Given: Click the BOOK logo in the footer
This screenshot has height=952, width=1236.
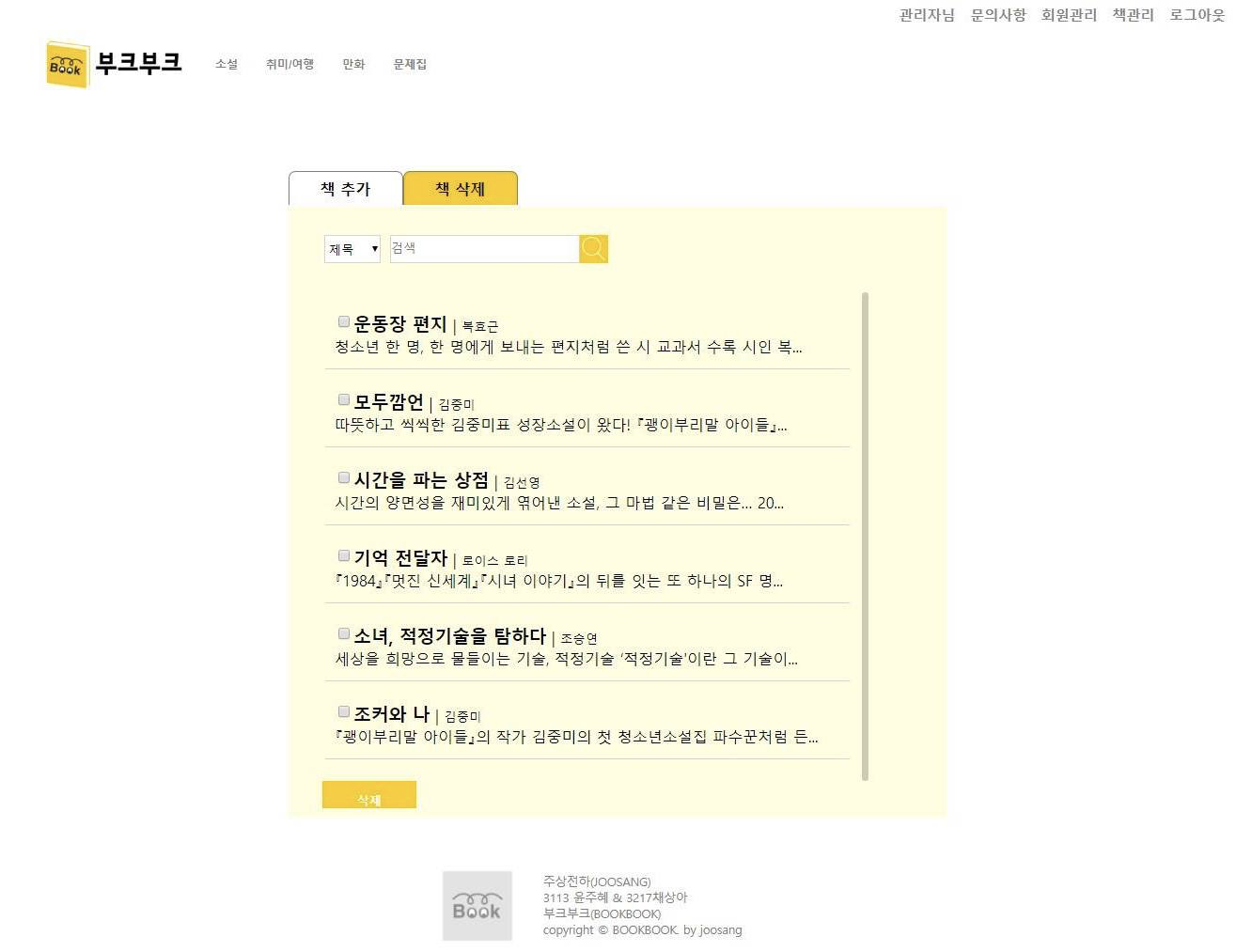Looking at the screenshot, I should [477, 905].
